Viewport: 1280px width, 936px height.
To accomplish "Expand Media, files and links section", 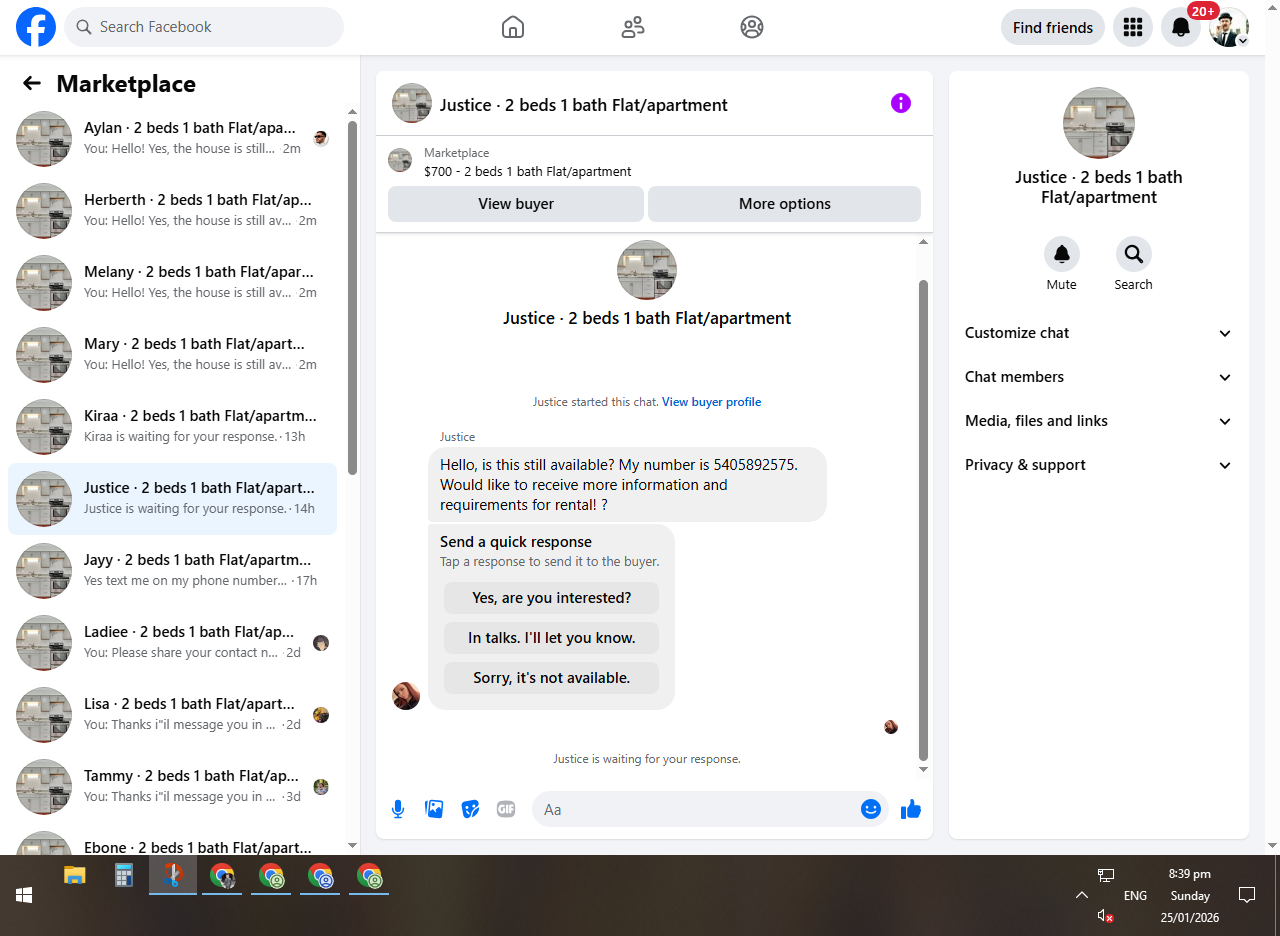I will 1099,421.
